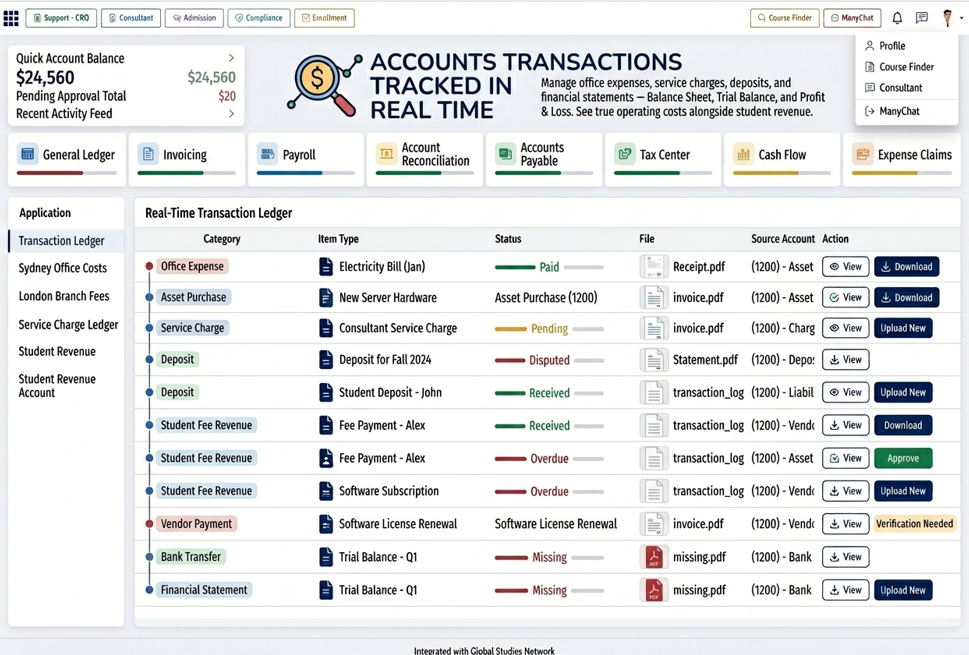The height and width of the screenshot is (655, 969).
Task: Switch to the Account Reconciliation tab
Action: pos(425,159)
